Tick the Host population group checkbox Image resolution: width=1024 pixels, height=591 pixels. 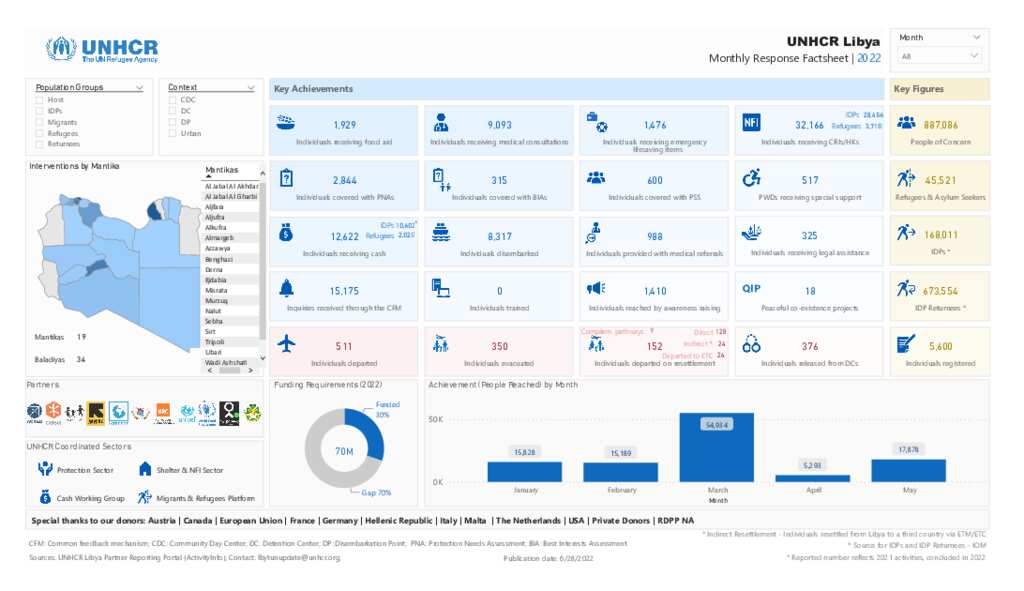[x=39, y=100]
